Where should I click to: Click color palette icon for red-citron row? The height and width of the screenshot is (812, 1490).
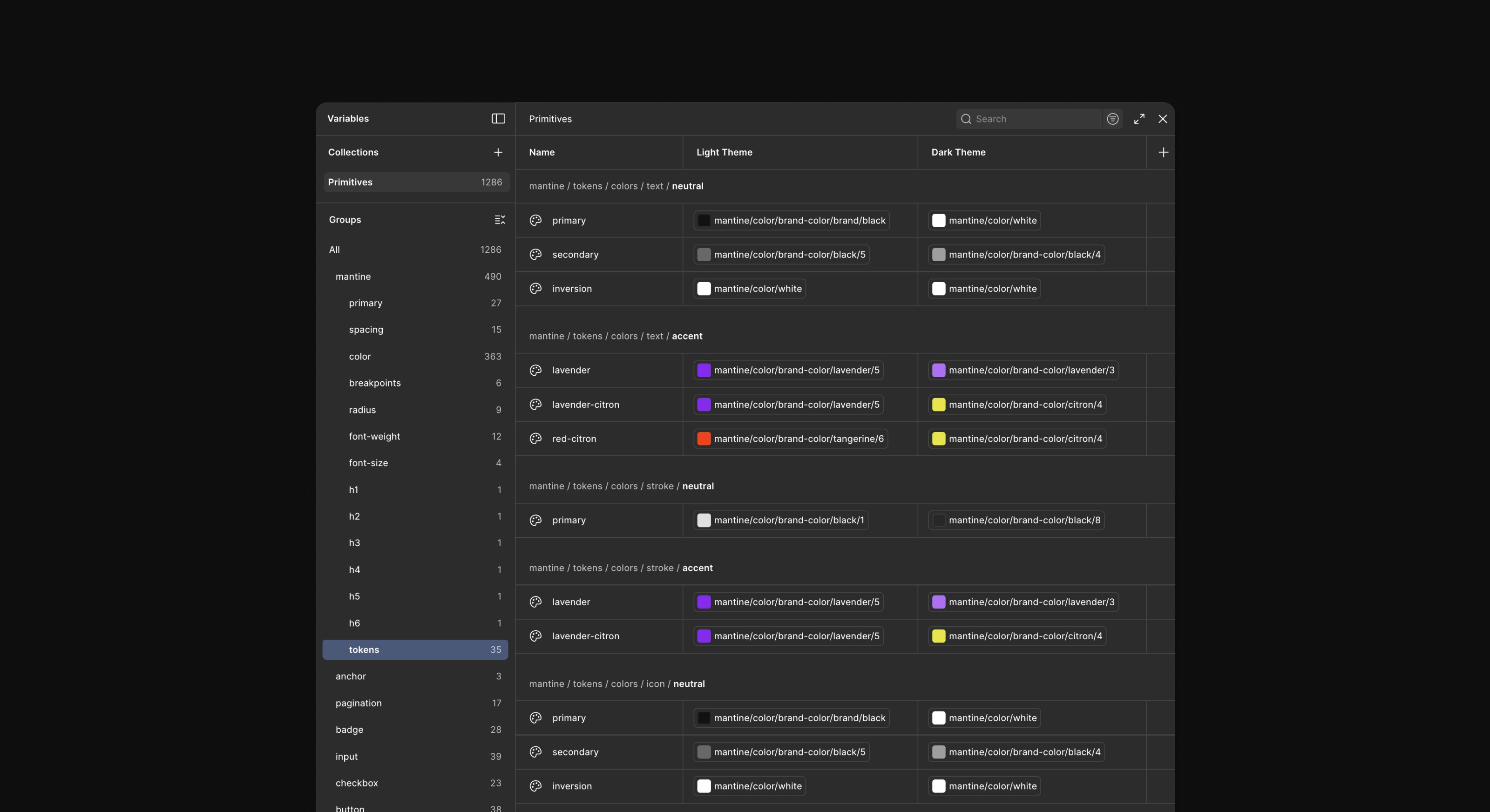click(535, 439)
